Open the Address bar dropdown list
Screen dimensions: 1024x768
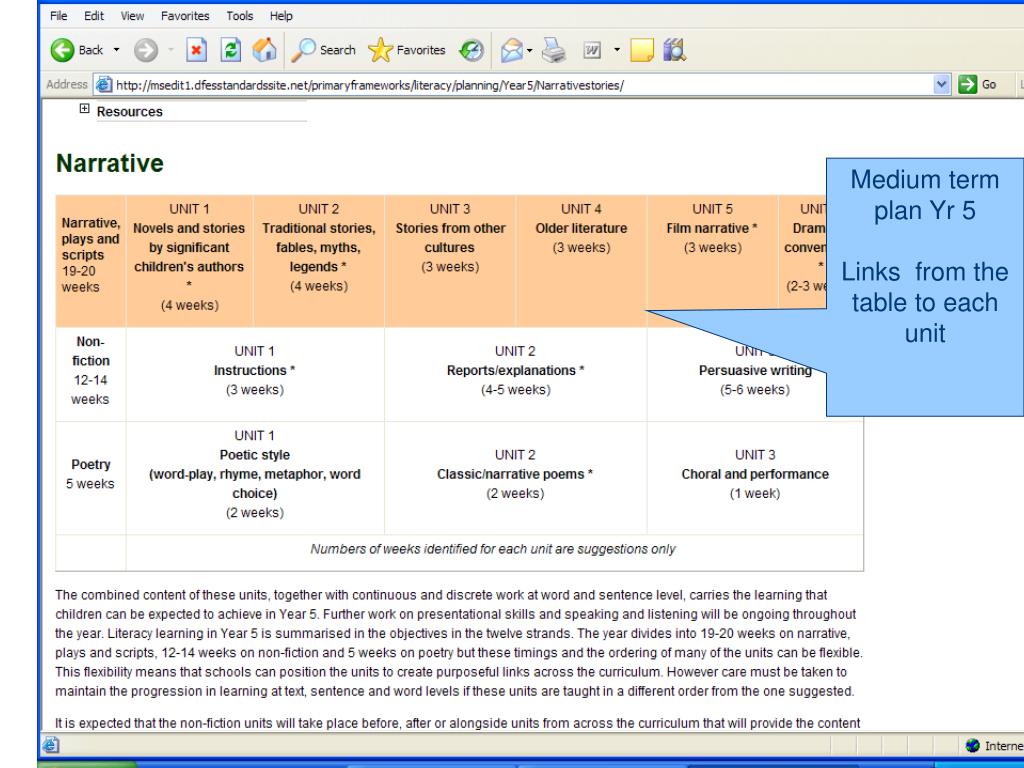[941, 84]
